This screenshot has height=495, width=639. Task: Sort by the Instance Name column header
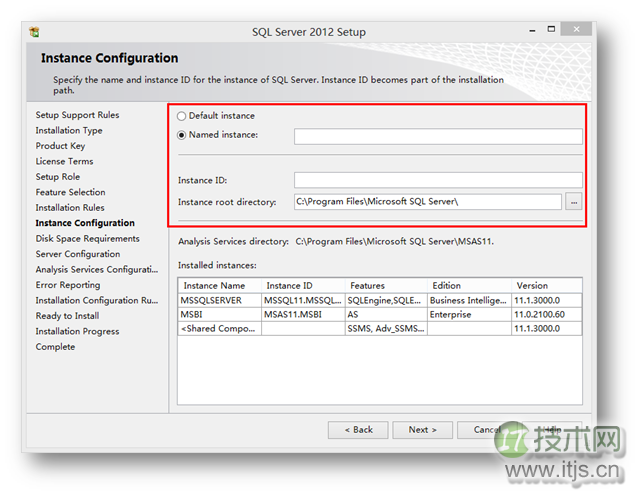point(220,286)
